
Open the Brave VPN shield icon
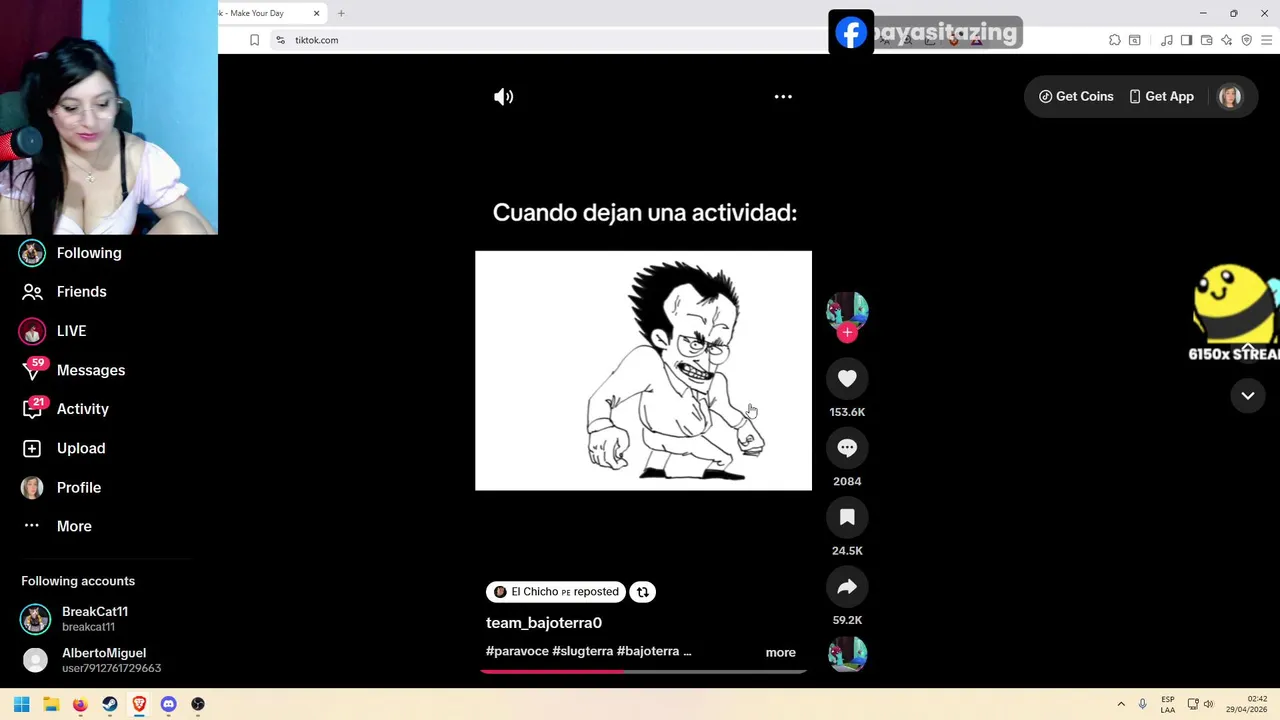tap(1247, 40)
